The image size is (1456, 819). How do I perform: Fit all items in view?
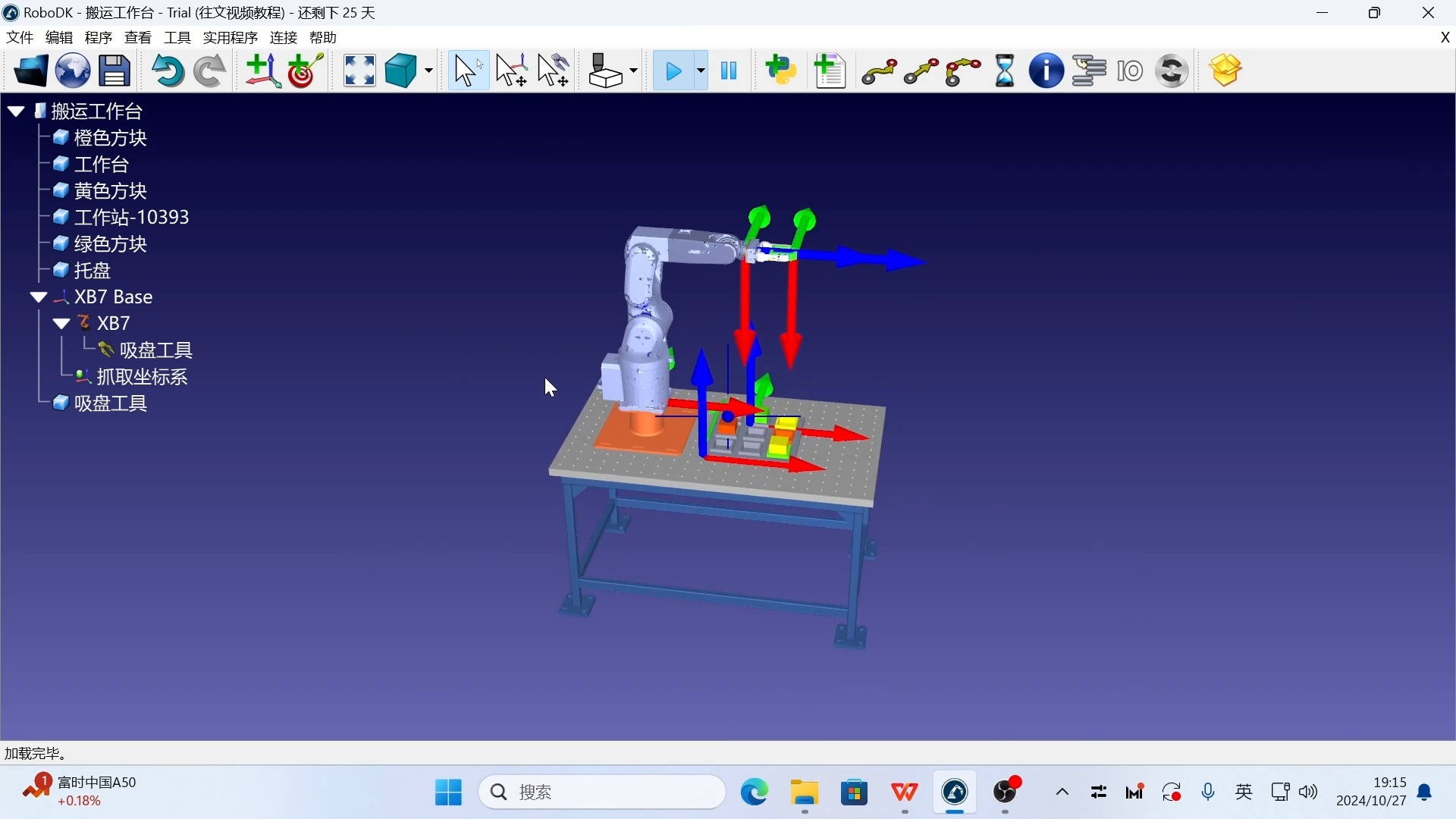point(359,71)
